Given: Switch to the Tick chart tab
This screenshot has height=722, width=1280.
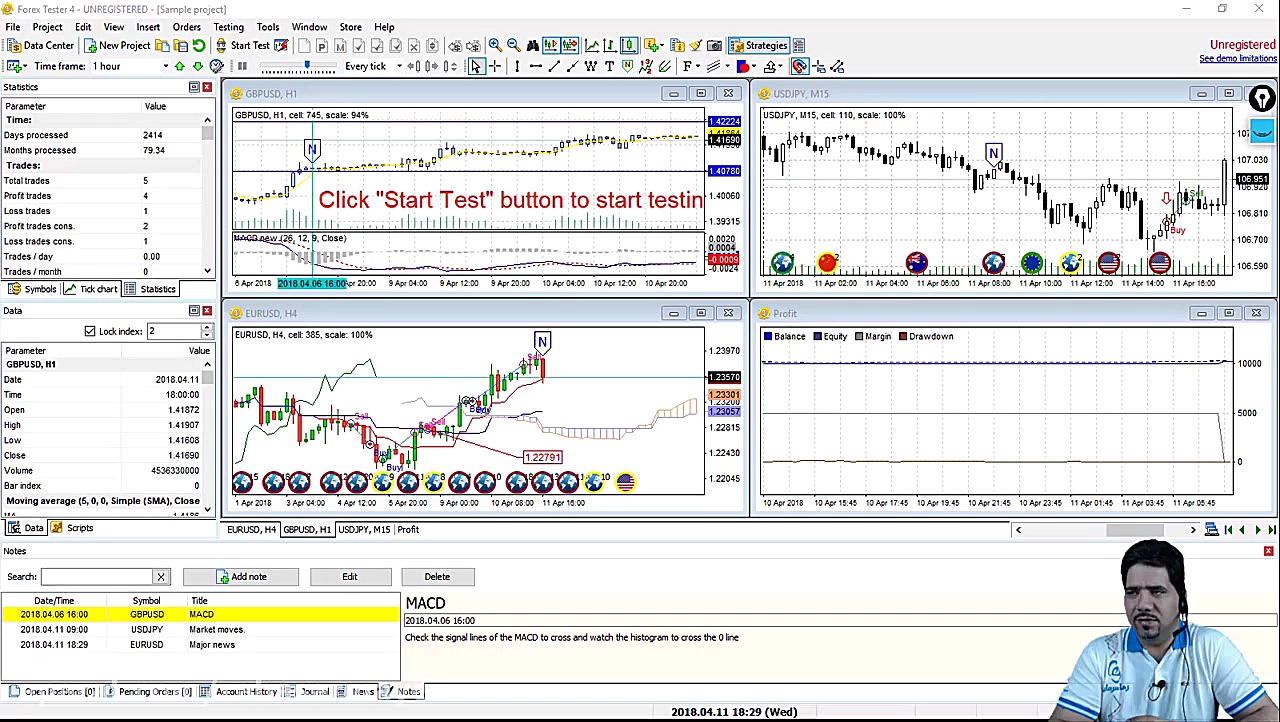Looking at the screenshot, I should click(x=91, y=289).
